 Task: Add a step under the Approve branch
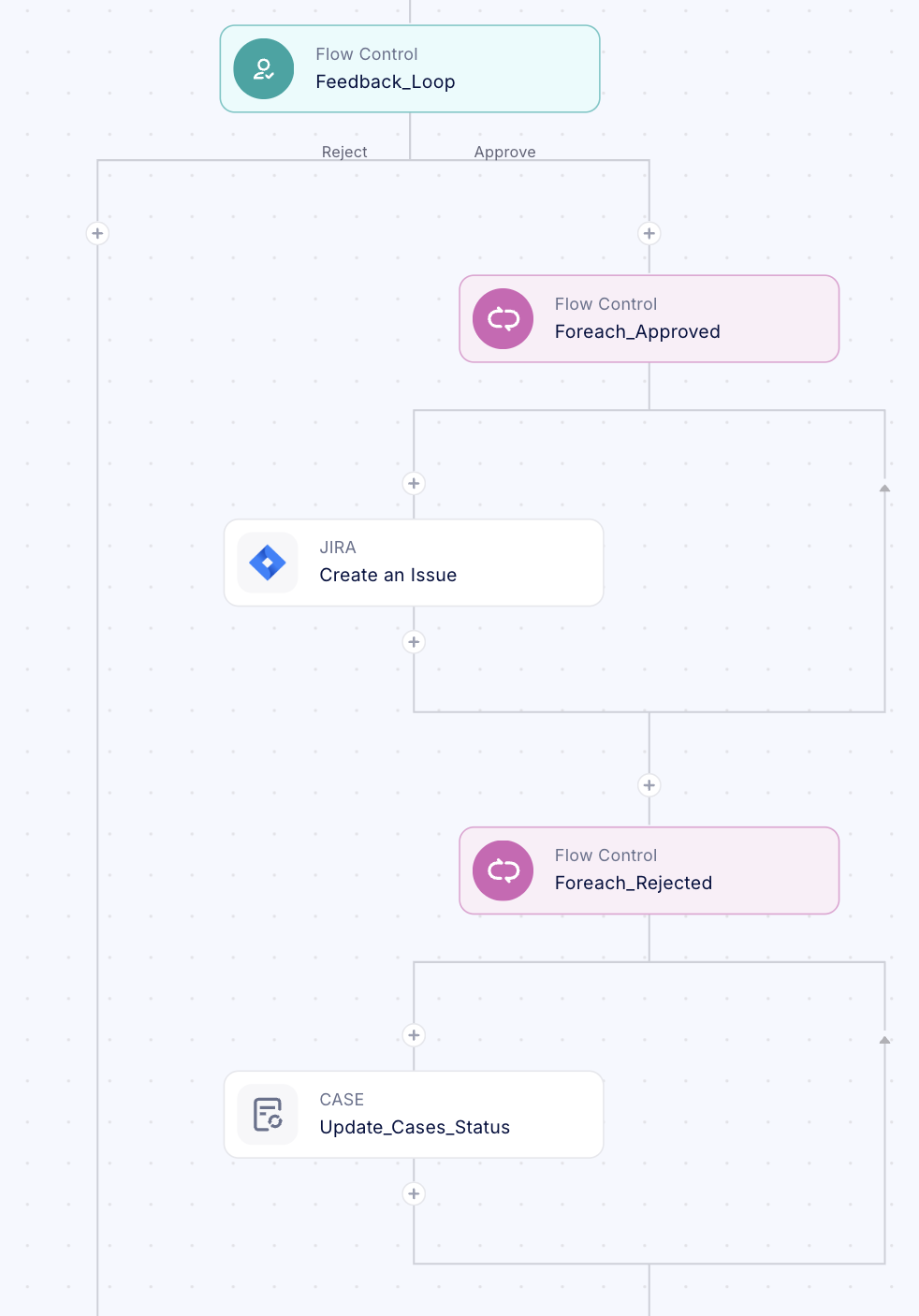pos(649,233)
